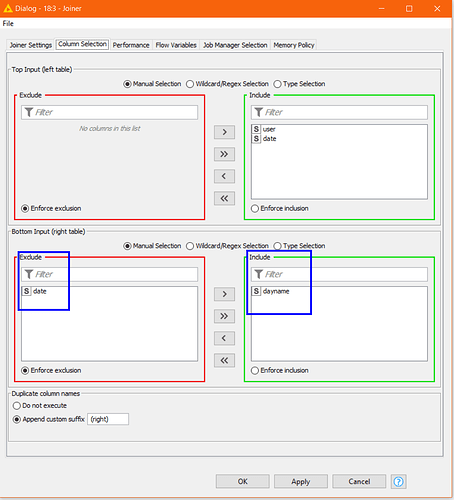This screenshot has width=454, height=500.
Task: Click the OK button
Action: click(x=243, y=482)
